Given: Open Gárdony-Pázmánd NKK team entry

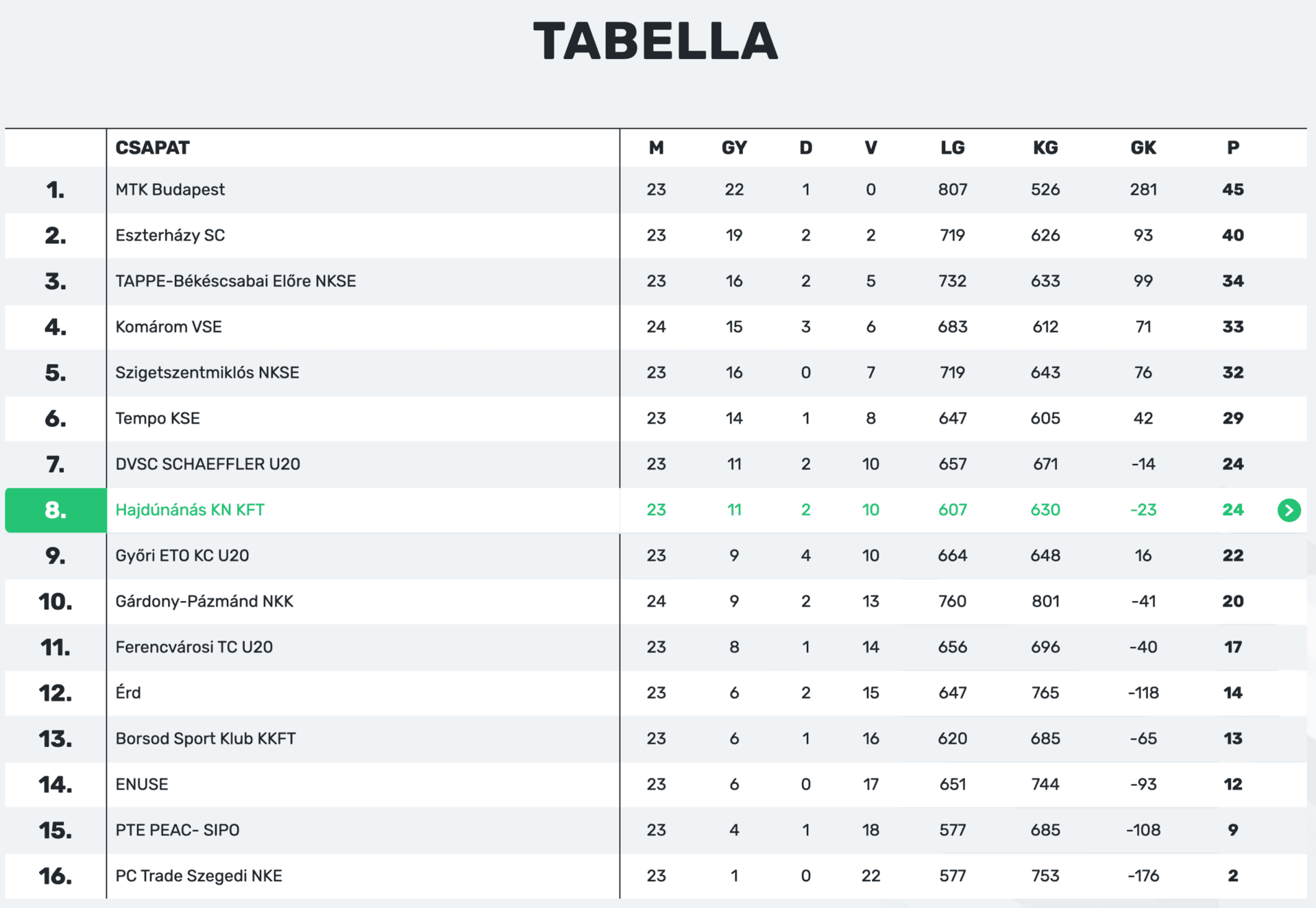Looking at the screenshot, I should tap(204, 602).
